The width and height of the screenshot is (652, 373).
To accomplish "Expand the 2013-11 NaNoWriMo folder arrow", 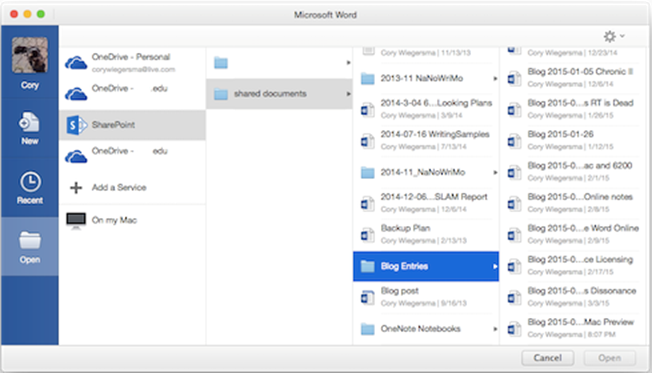I will (x=495, y=78).
